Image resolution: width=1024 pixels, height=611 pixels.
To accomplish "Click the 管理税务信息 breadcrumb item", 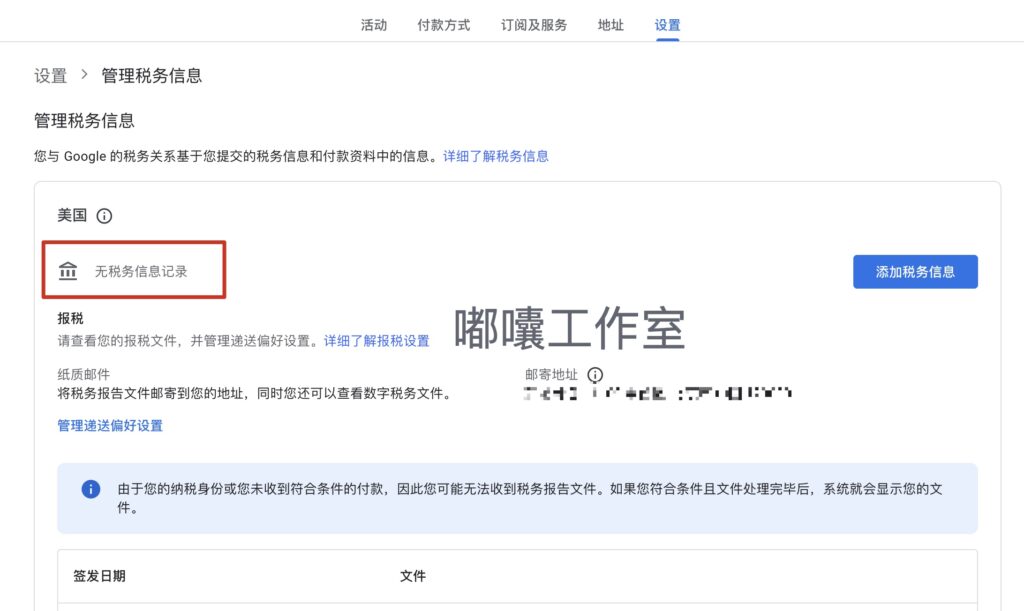I will [x=152, y=76].
